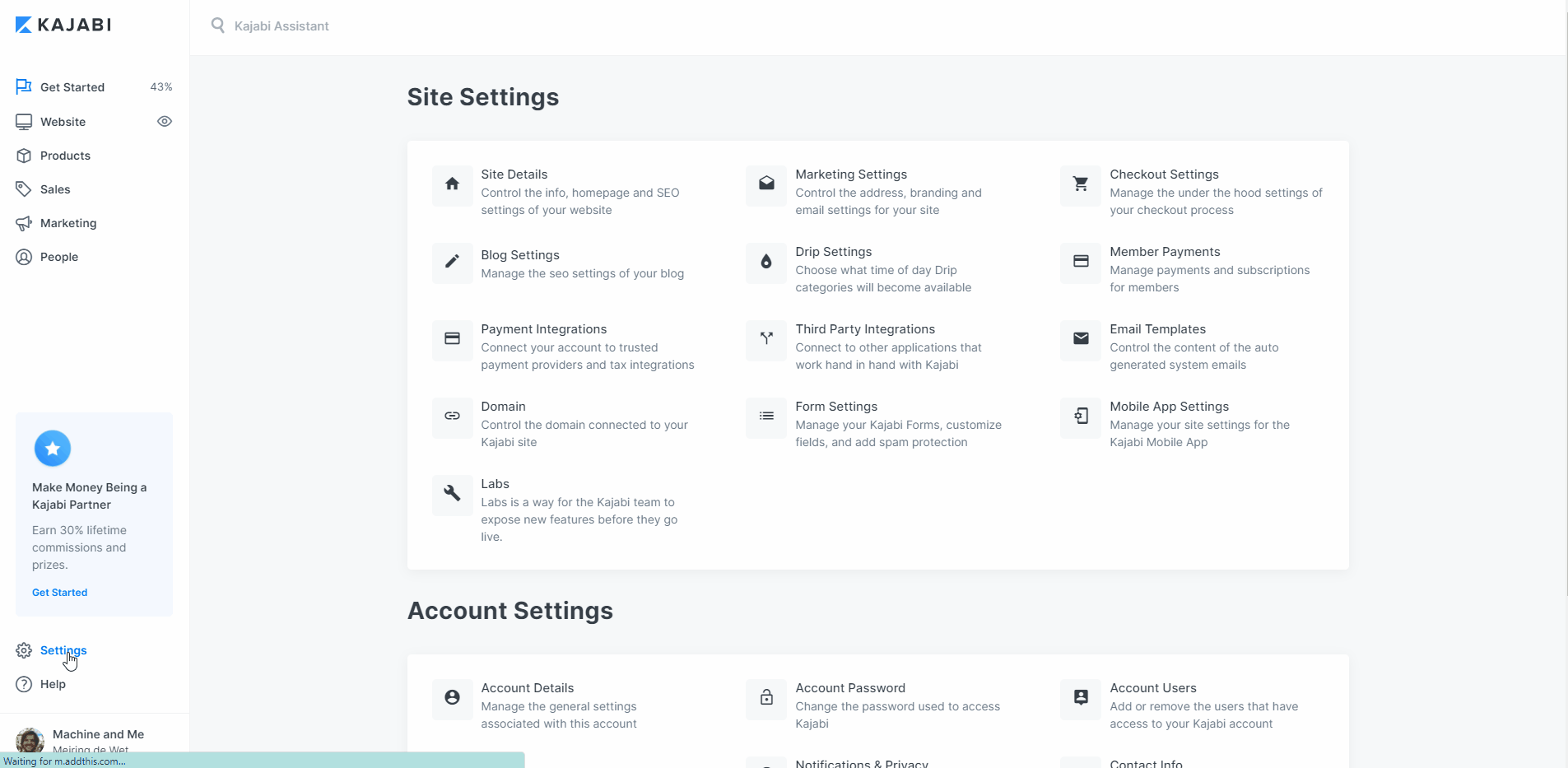1568x768 pixels.
Task: Open the Checkout Settings link
Action: tap(1164, 175)
